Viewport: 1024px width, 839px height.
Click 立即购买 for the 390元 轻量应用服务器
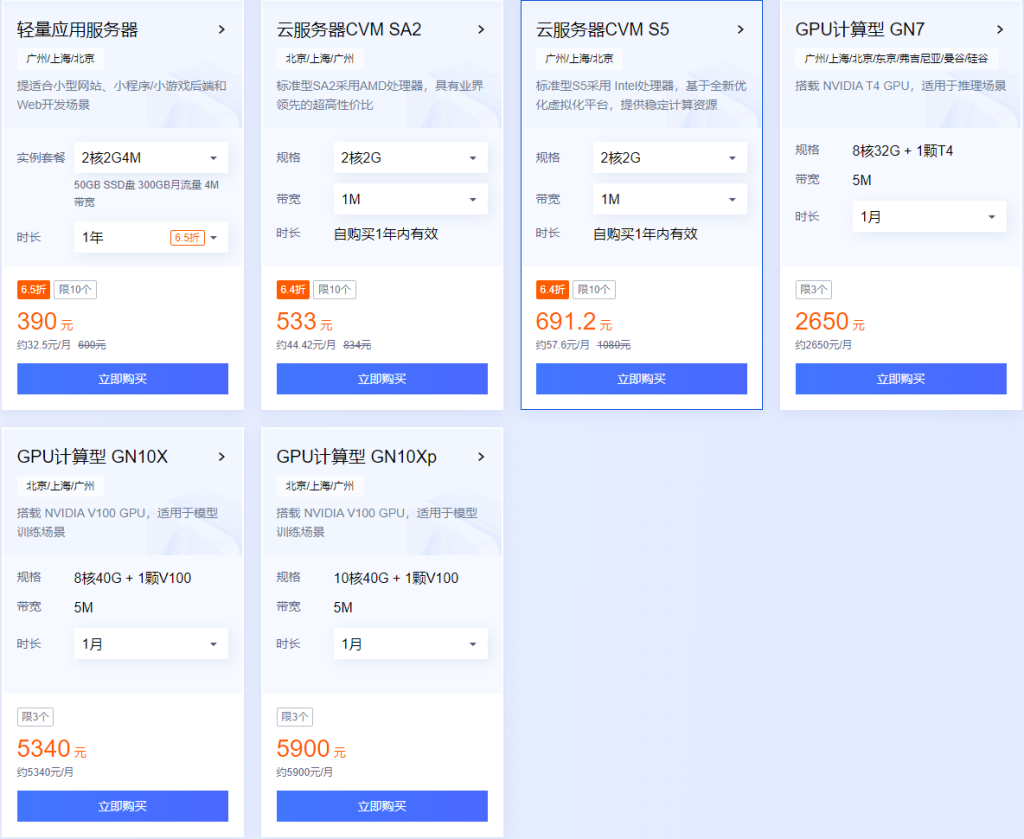point(122,379)
